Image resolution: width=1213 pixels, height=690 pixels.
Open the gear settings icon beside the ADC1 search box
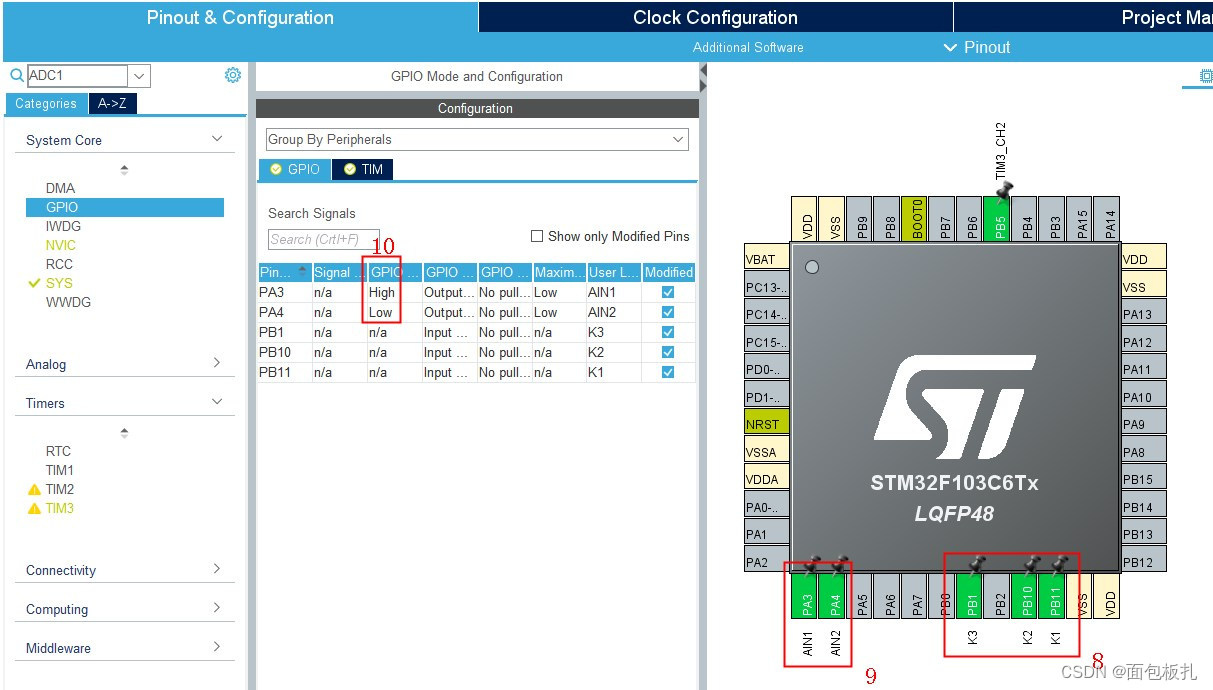[x=232, y=74]
